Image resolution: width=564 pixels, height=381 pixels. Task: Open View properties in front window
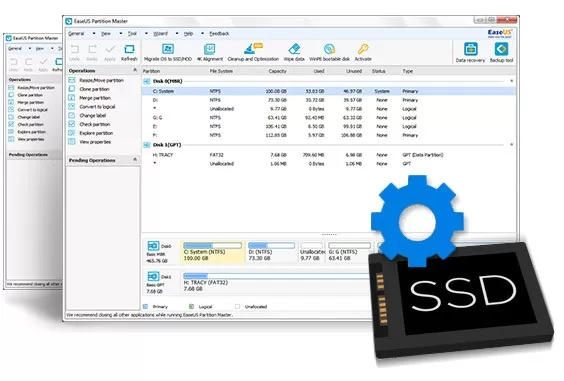[x=90, y=142]
